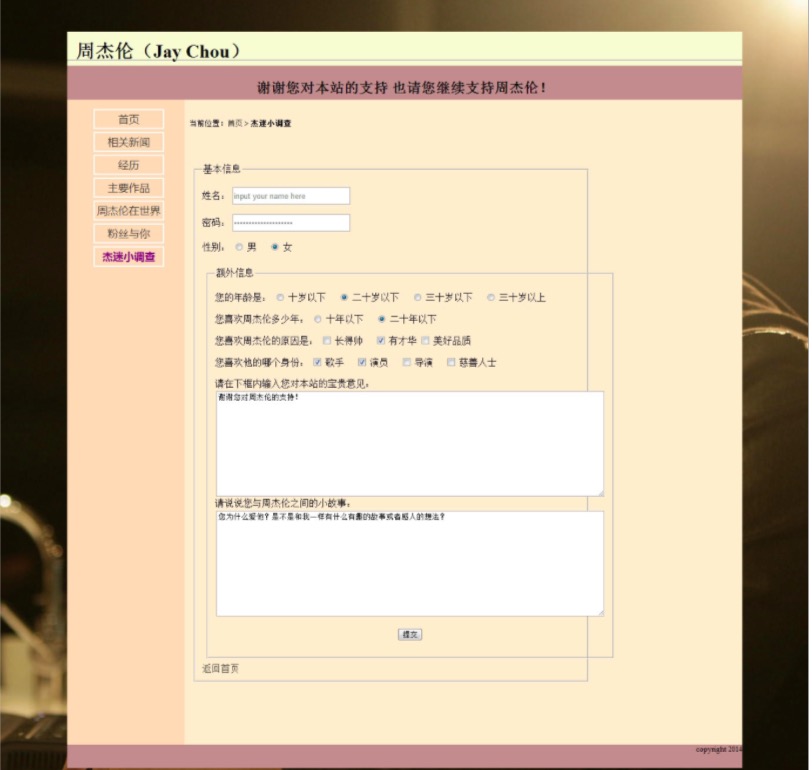
Task: Choose the 十岁以下 age option
Action: coord(280,297)
